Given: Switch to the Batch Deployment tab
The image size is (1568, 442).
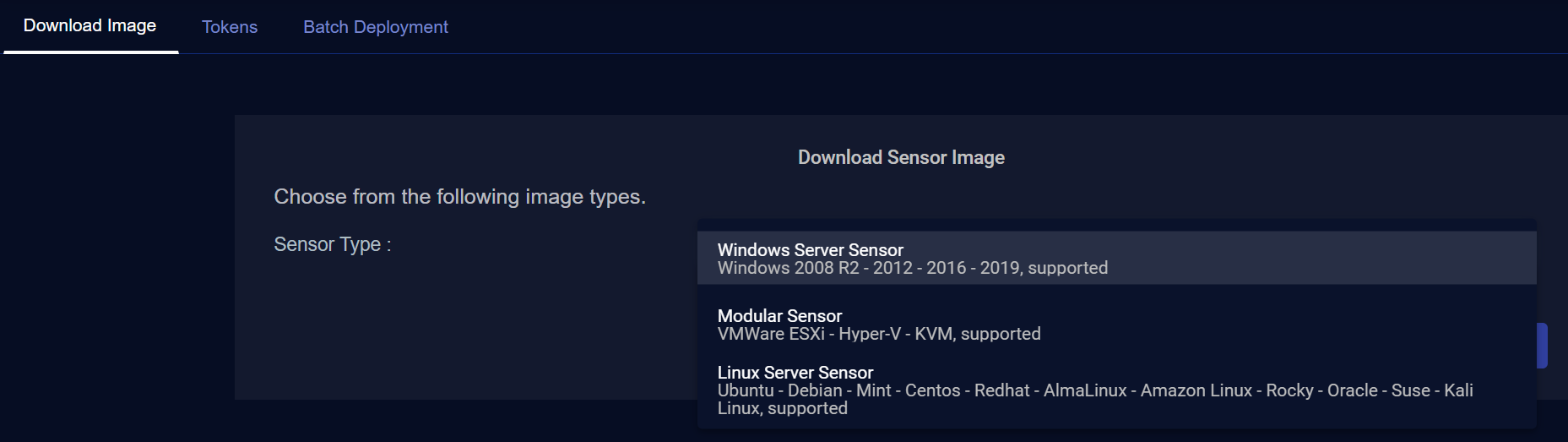Looking at the screenshot, I should [x=376, y=27].
